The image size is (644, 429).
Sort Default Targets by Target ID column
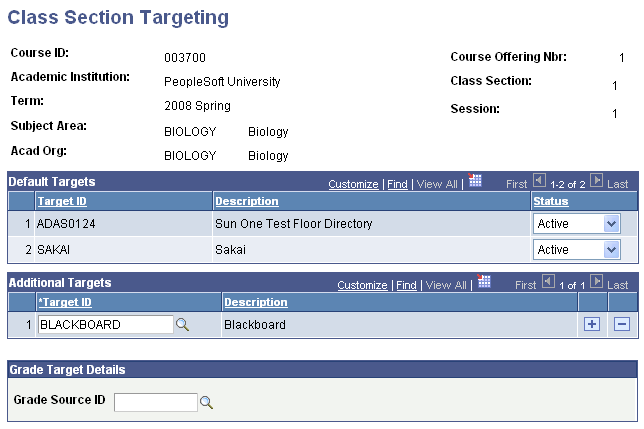[x=62, y=201]
